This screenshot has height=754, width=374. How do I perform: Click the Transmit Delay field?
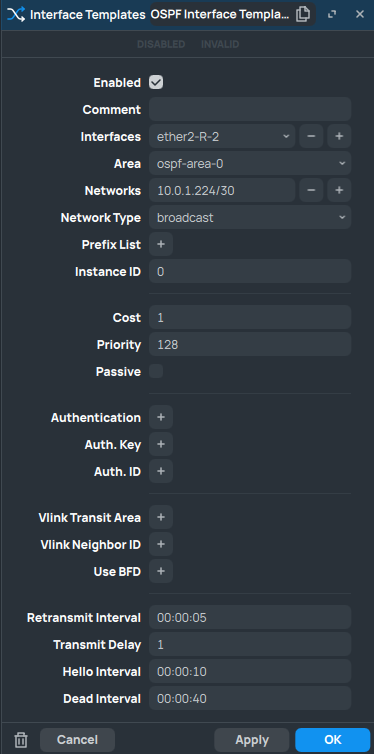click(250, 644)
